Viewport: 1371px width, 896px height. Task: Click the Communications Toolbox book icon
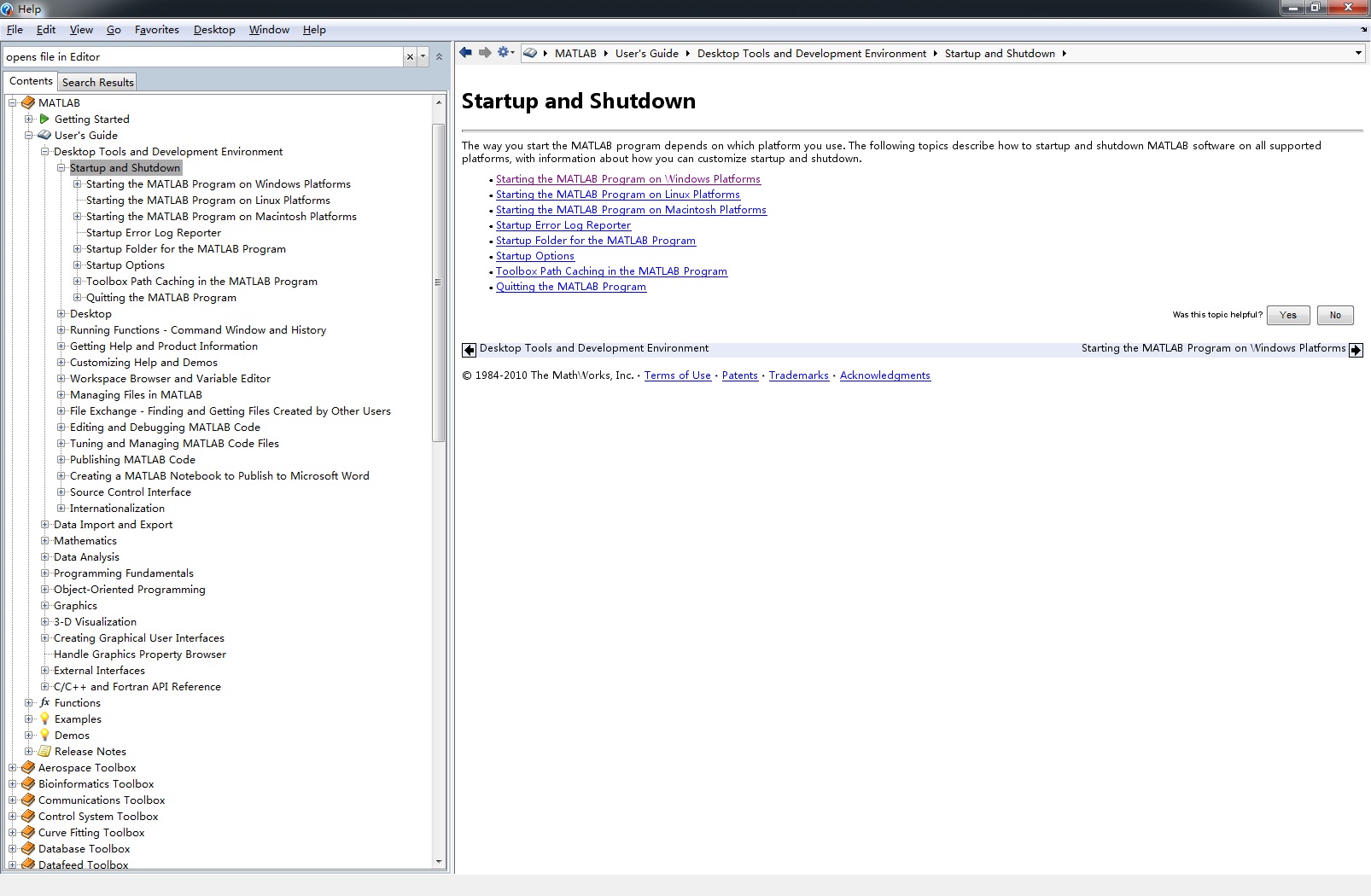(28, 800)
